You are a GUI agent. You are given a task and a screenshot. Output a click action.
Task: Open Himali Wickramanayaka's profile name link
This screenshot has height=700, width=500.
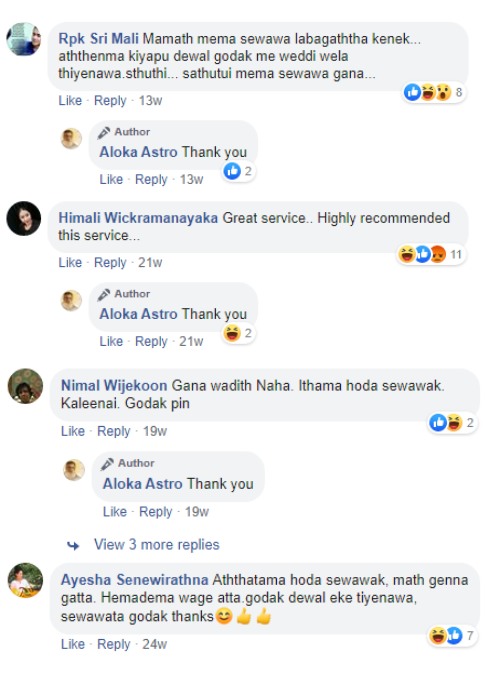point(138,218)
